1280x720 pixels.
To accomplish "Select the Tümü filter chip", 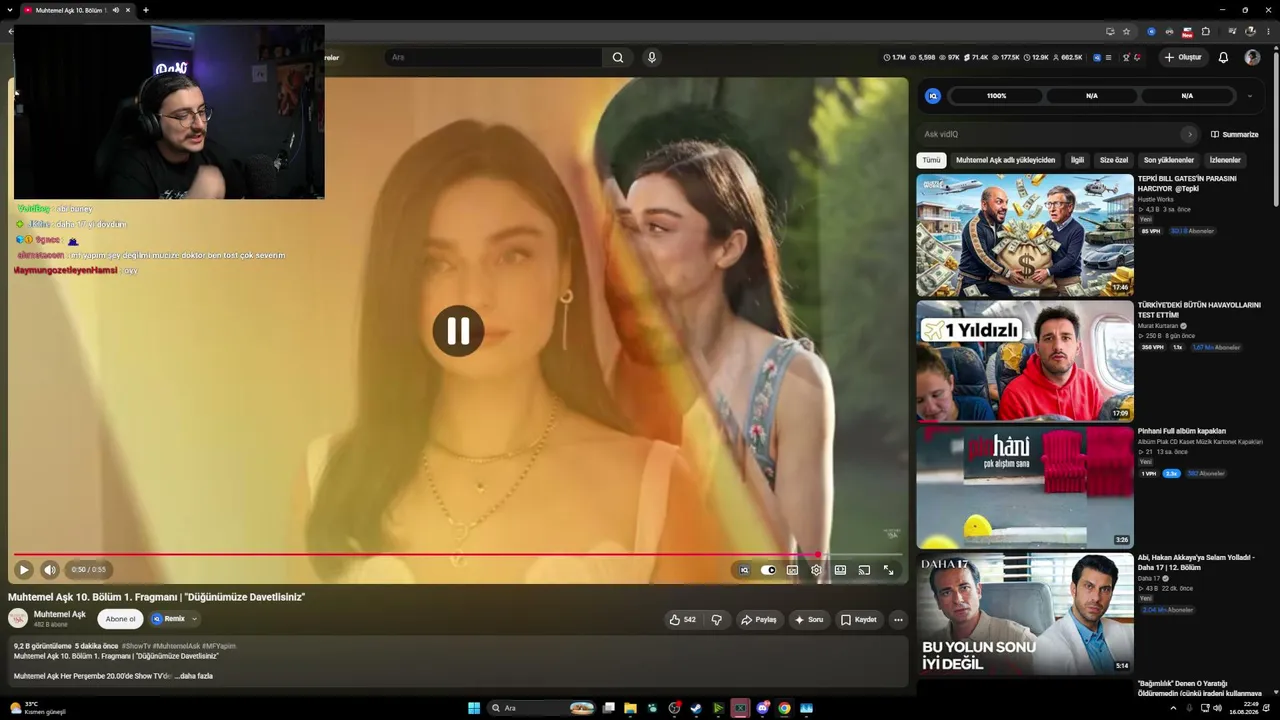I will tap(931, 160).
